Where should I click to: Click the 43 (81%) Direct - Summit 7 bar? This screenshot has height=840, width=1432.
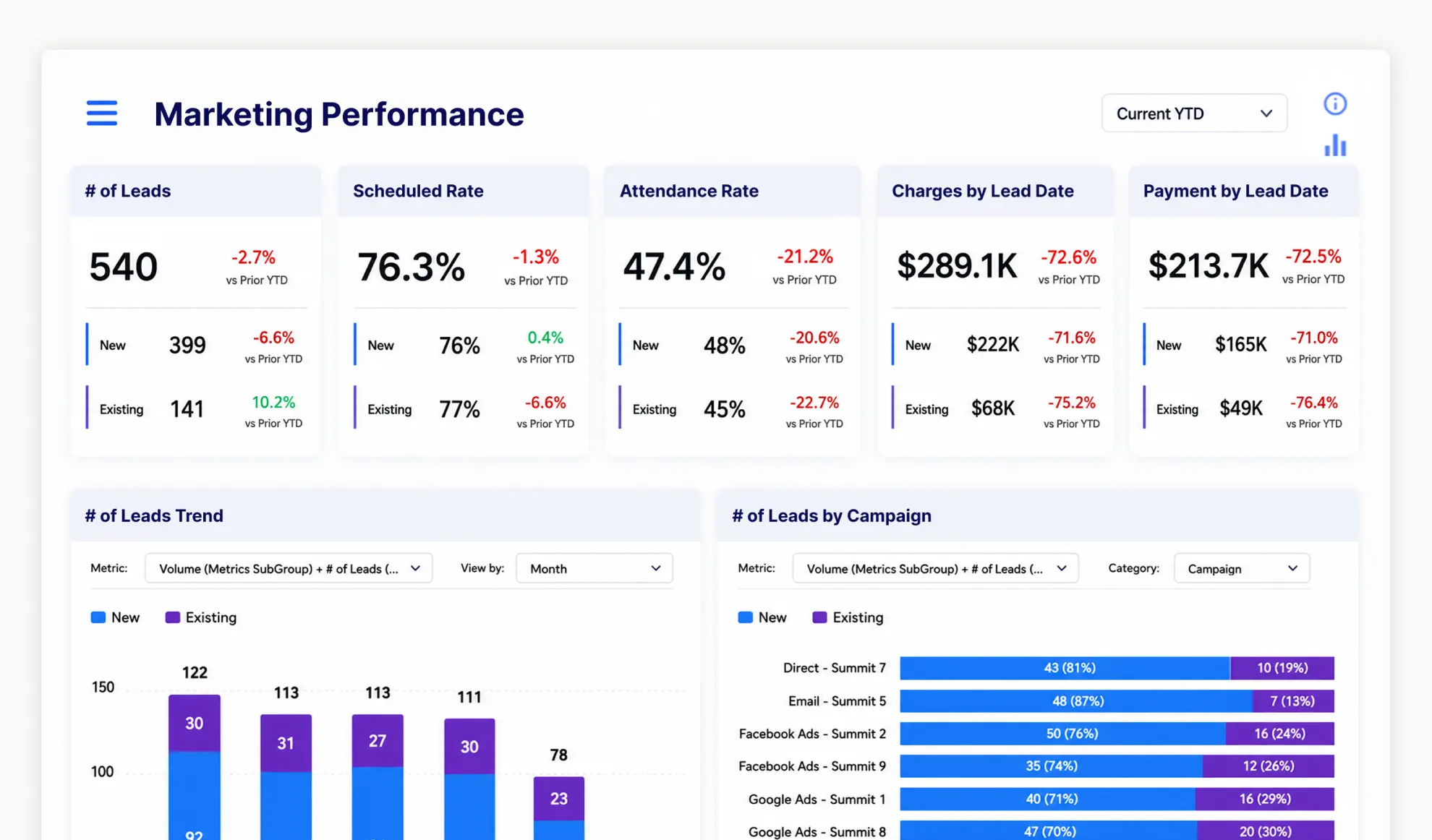[x=1065, y=668]
